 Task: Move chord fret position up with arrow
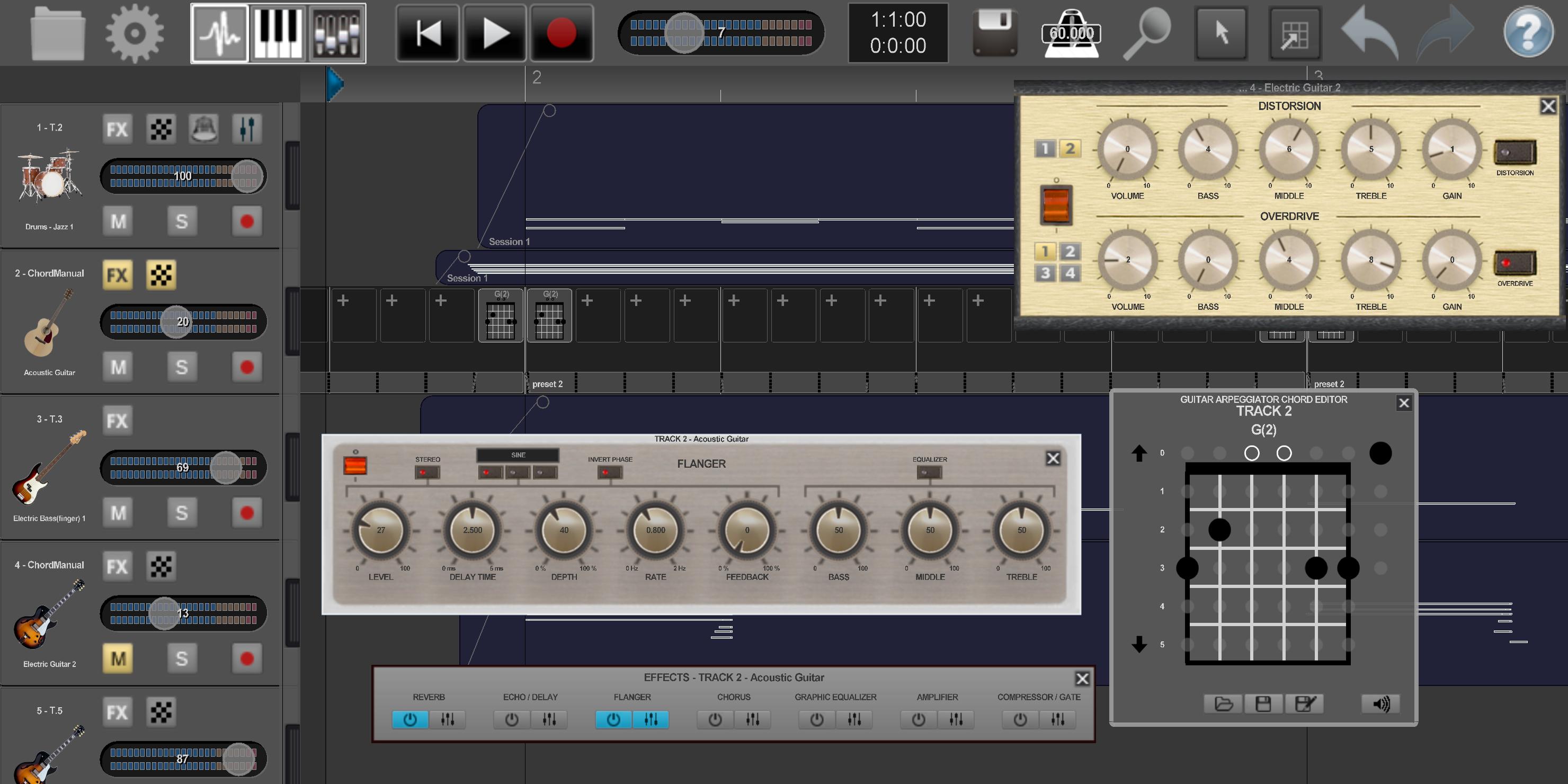1139,453
